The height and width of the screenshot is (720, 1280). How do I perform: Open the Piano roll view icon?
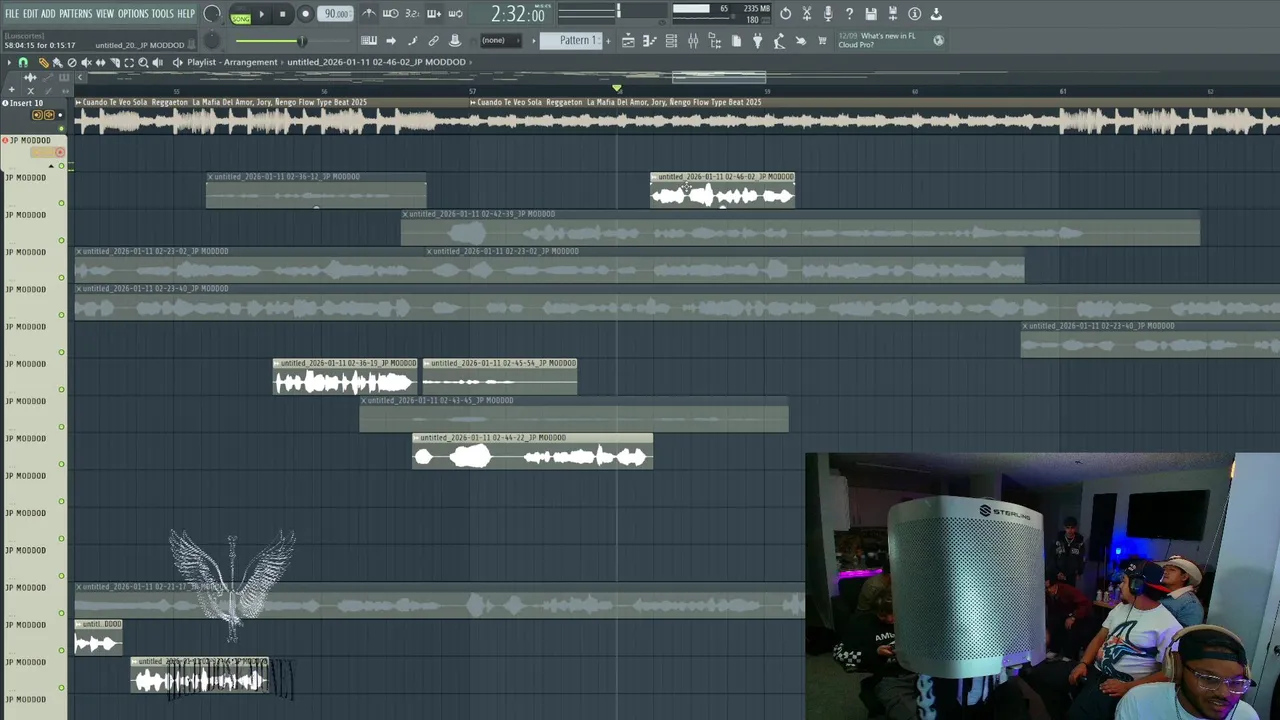pos(649,41)
